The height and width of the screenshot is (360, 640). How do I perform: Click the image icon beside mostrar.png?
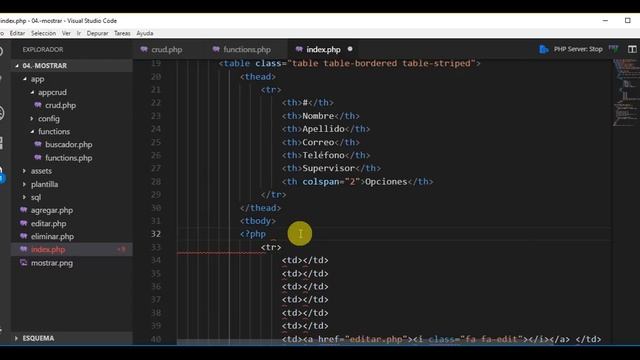pos(24,263)
